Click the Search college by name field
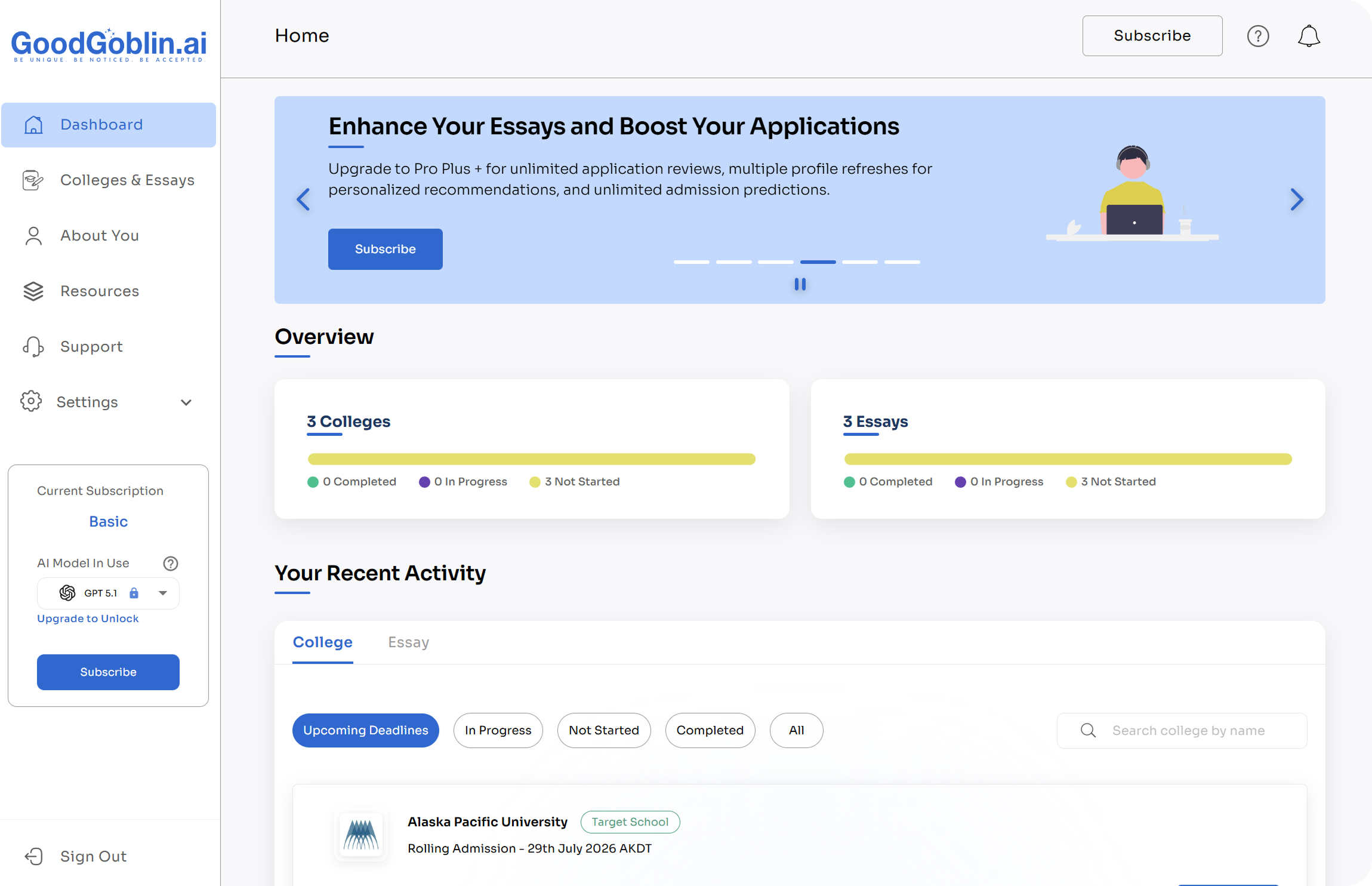Image resolution: width=1372 pixels, height=886 pixels. [1188, 730]
